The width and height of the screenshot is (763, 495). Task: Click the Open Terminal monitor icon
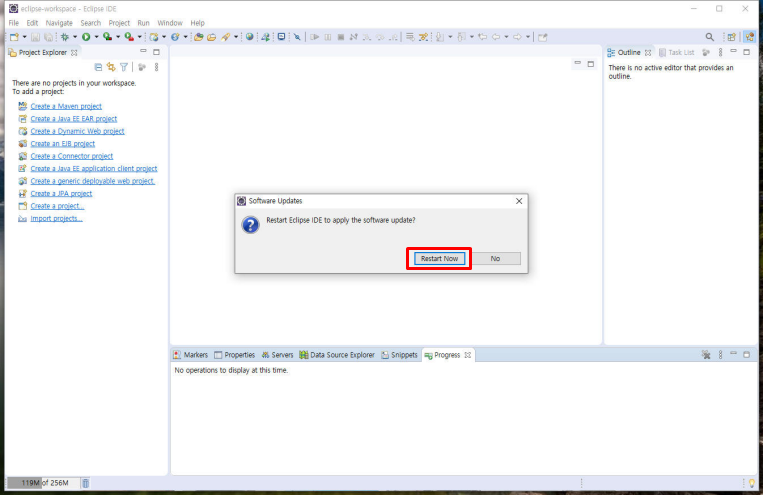pos(281,37)
